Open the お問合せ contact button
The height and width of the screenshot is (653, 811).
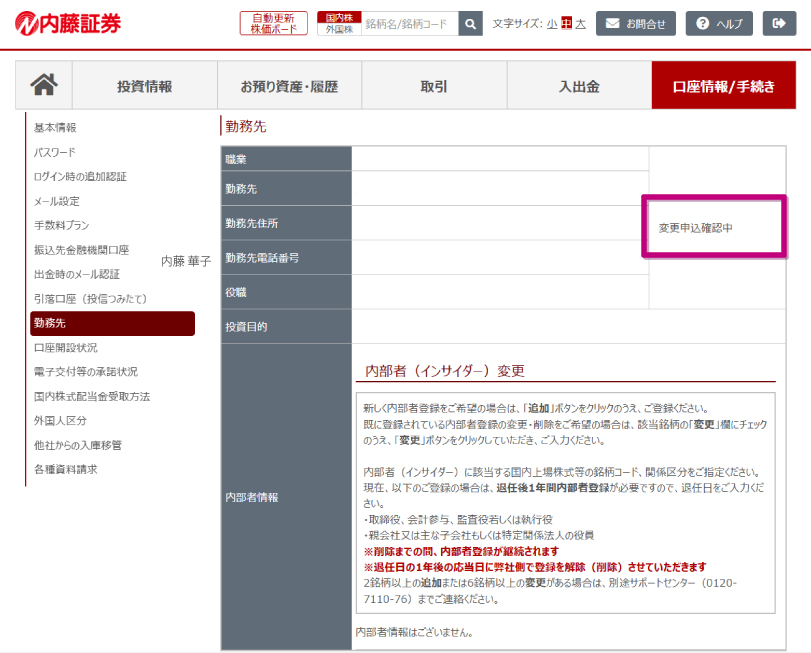point(636,24)
